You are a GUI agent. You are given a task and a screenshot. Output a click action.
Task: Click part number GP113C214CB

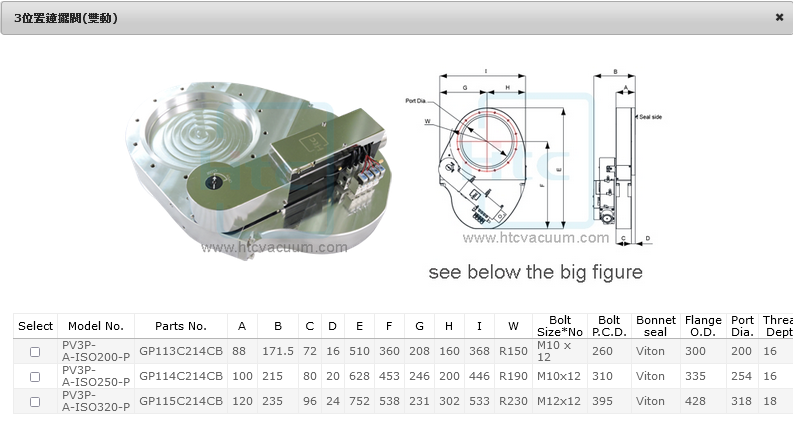coord(181,351)
